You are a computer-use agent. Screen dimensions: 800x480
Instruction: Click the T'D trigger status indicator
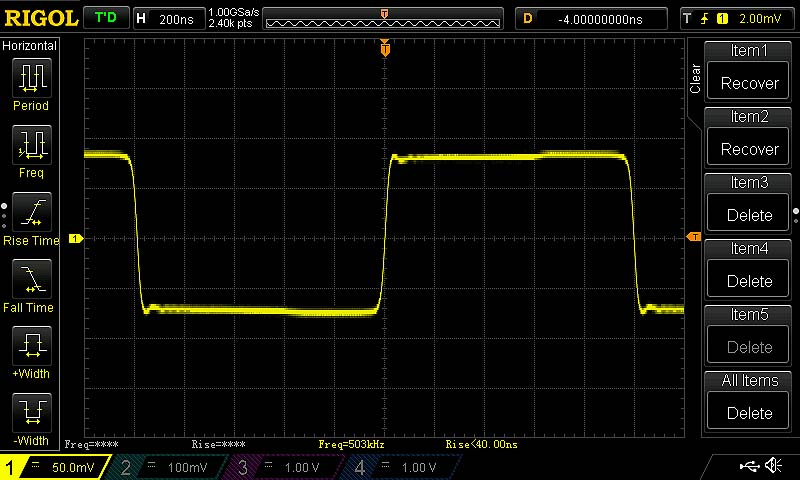(x=106, y=18)
